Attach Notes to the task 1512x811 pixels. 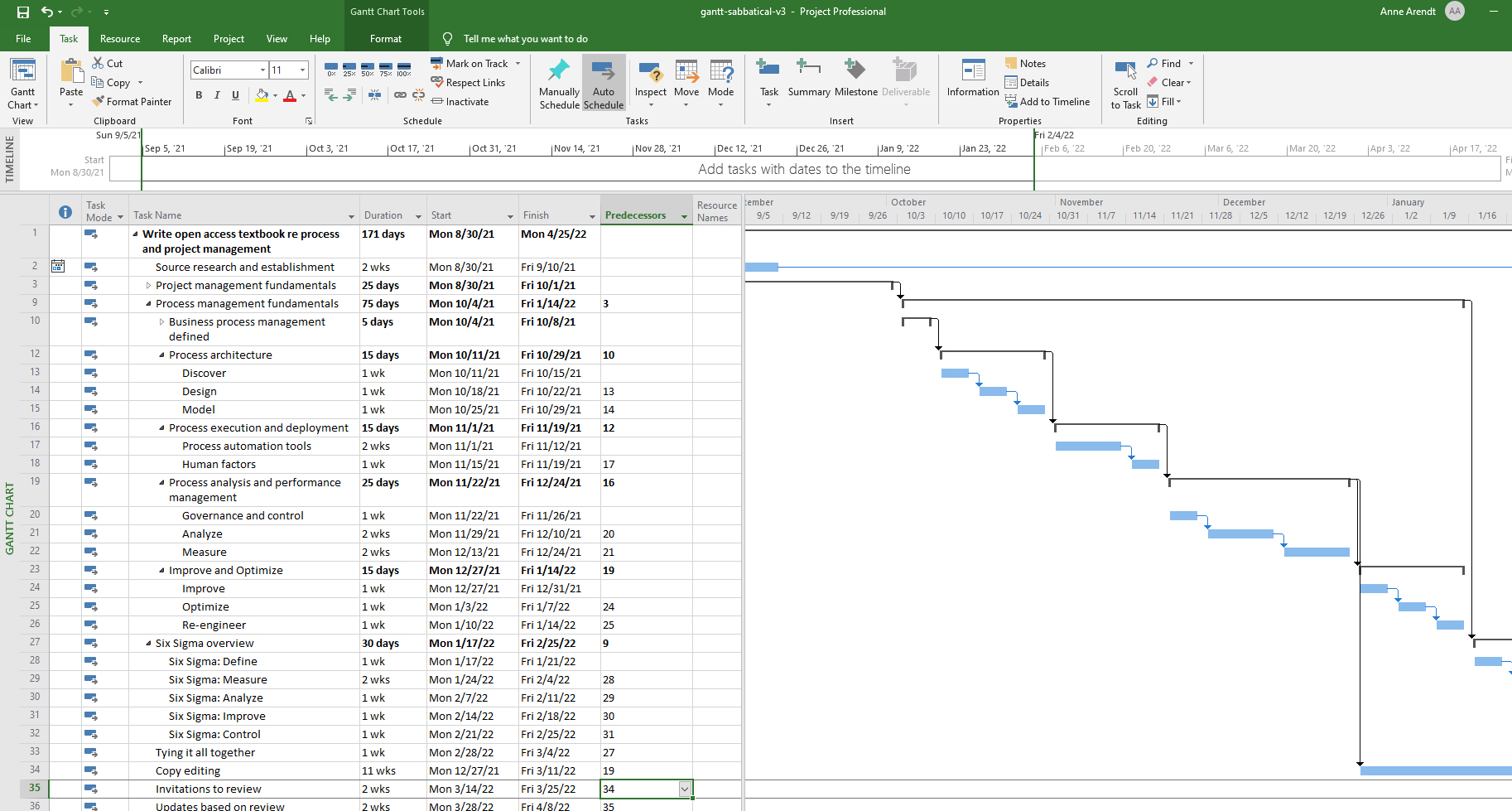coord(1025,63)
